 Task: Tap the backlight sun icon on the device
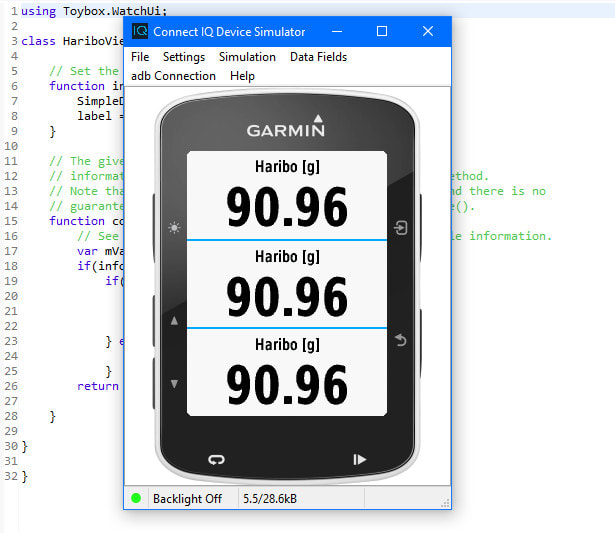(174, 227)
